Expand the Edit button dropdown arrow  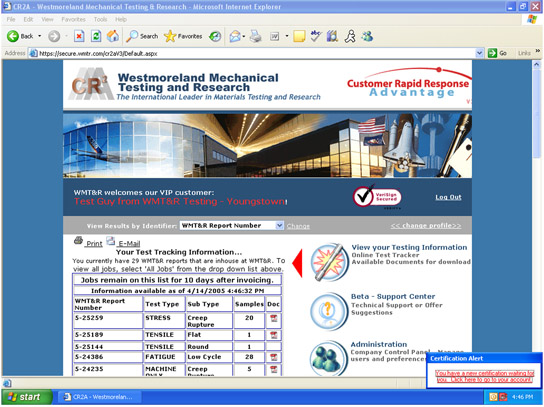point(287,36)
